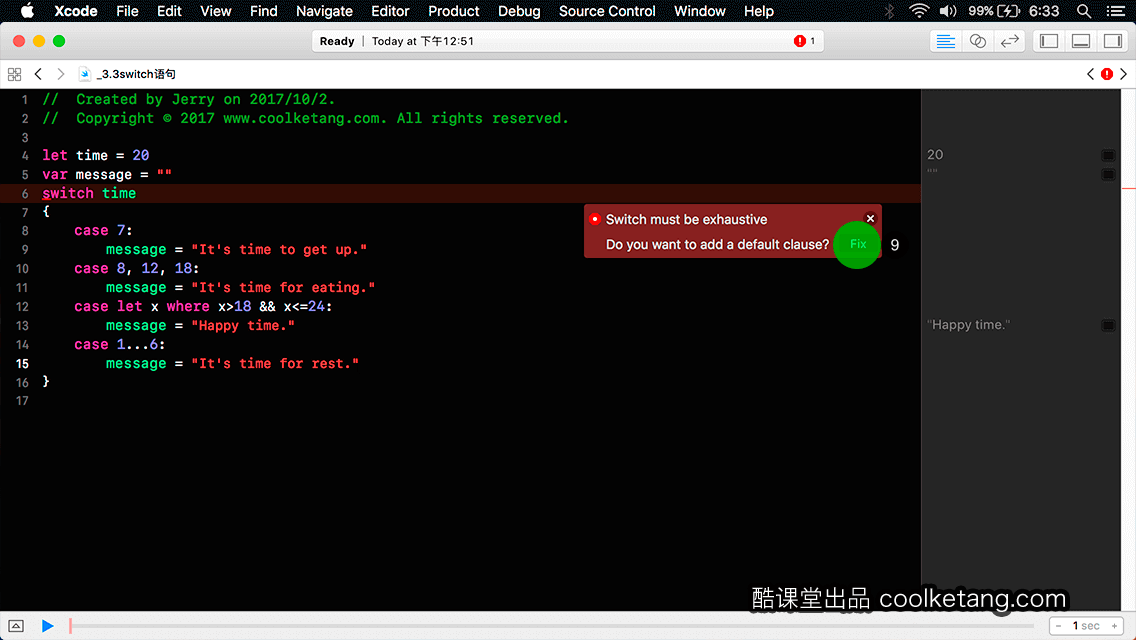
Task: Toggle the navigator panel
Action: (1049, 41)
